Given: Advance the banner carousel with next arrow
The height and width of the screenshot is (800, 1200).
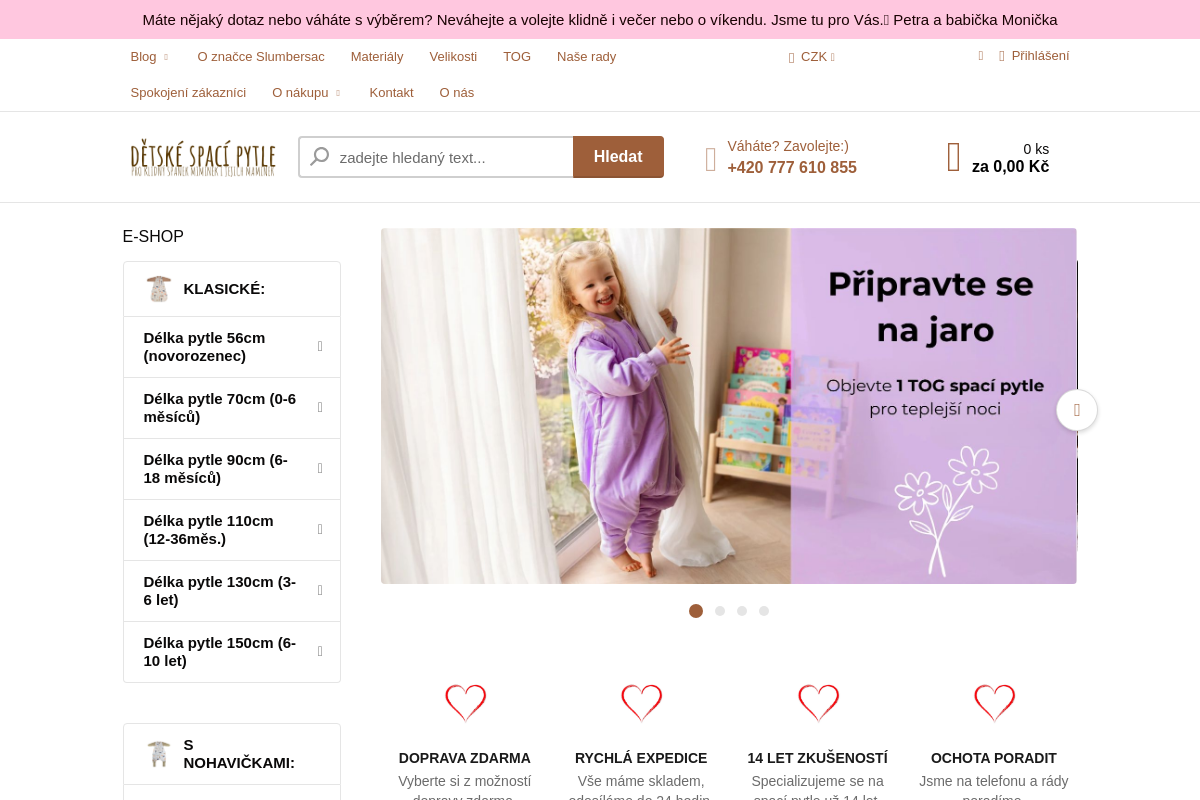Looking at the screenshot, I should point(1076,410).
